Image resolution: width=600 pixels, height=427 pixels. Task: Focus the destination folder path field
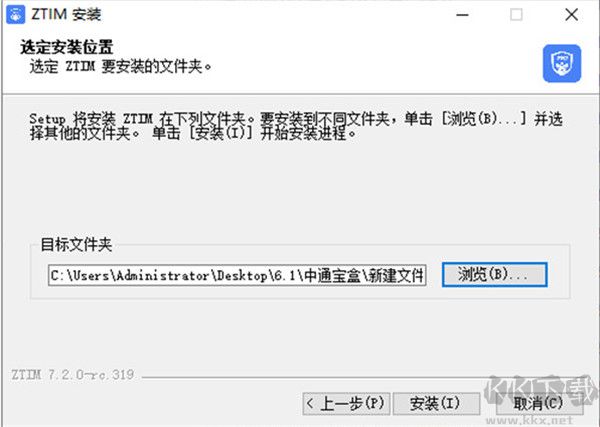tap(237, 275)
